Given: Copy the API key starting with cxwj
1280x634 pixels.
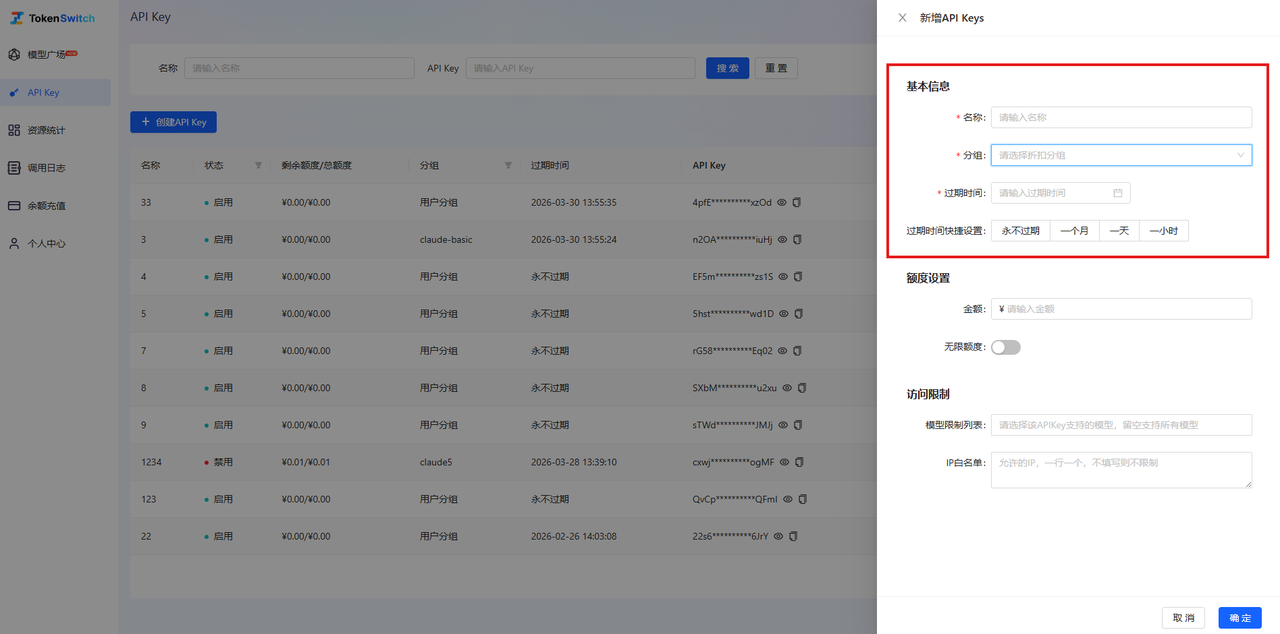Looking at the screenshot, I should click(799, 462).
